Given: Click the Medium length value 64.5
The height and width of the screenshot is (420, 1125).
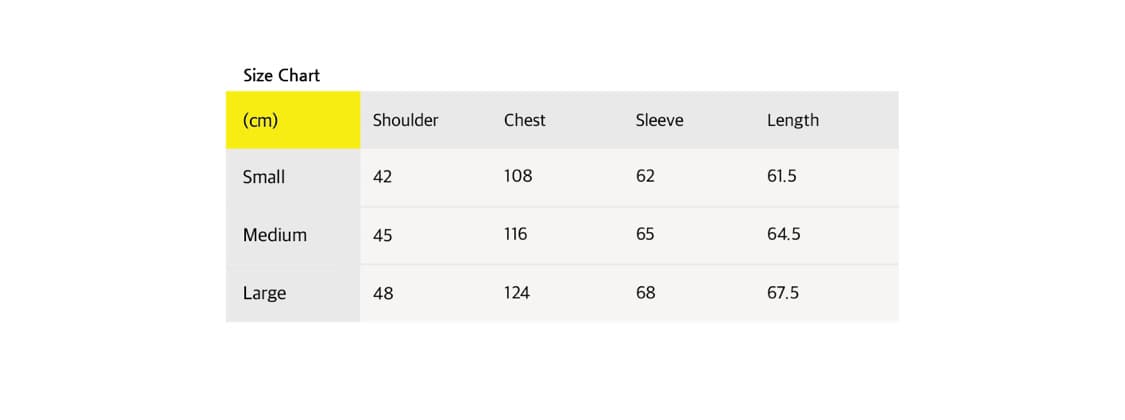Looking at the screenshot, I should click(x=783, y=234).
